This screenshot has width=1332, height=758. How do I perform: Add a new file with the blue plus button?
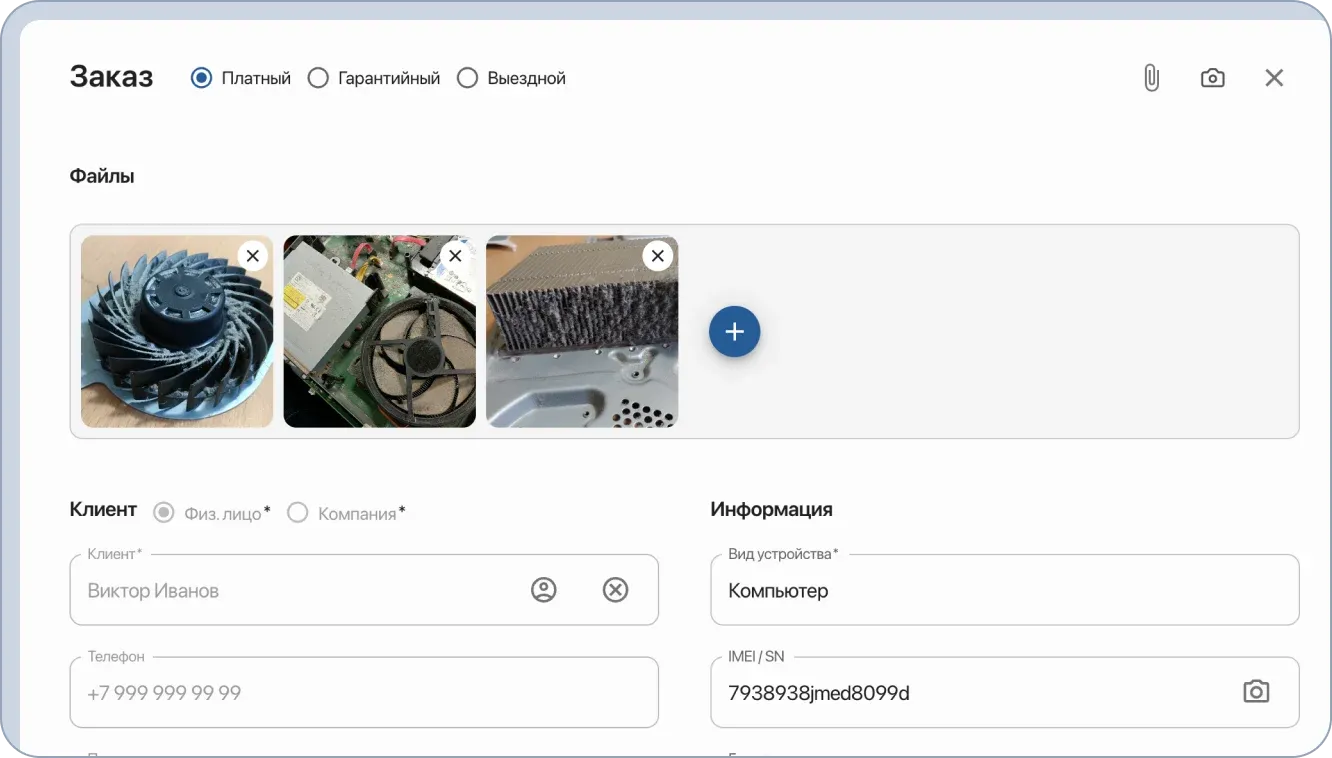(735, 331)
